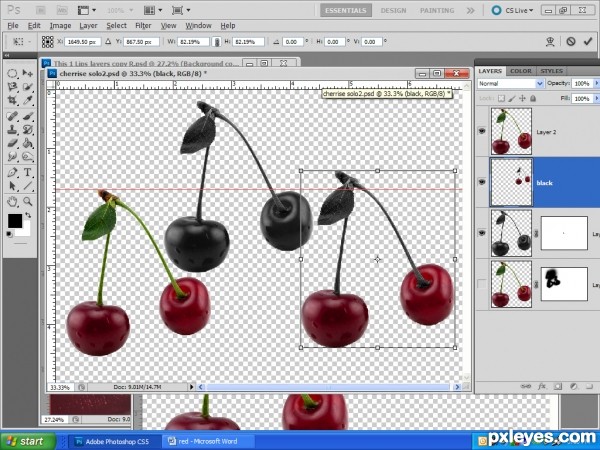Select the Eraser tool
This screenshot has width=600, height=450.
coord(12,143)
